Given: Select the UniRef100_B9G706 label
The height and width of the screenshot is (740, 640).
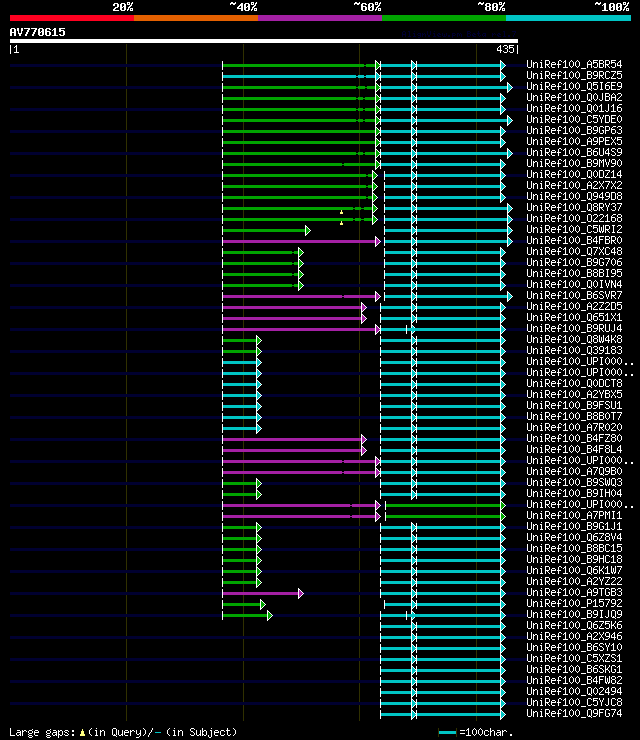Looking at the screenshot, I should click(x=574, y=262).
